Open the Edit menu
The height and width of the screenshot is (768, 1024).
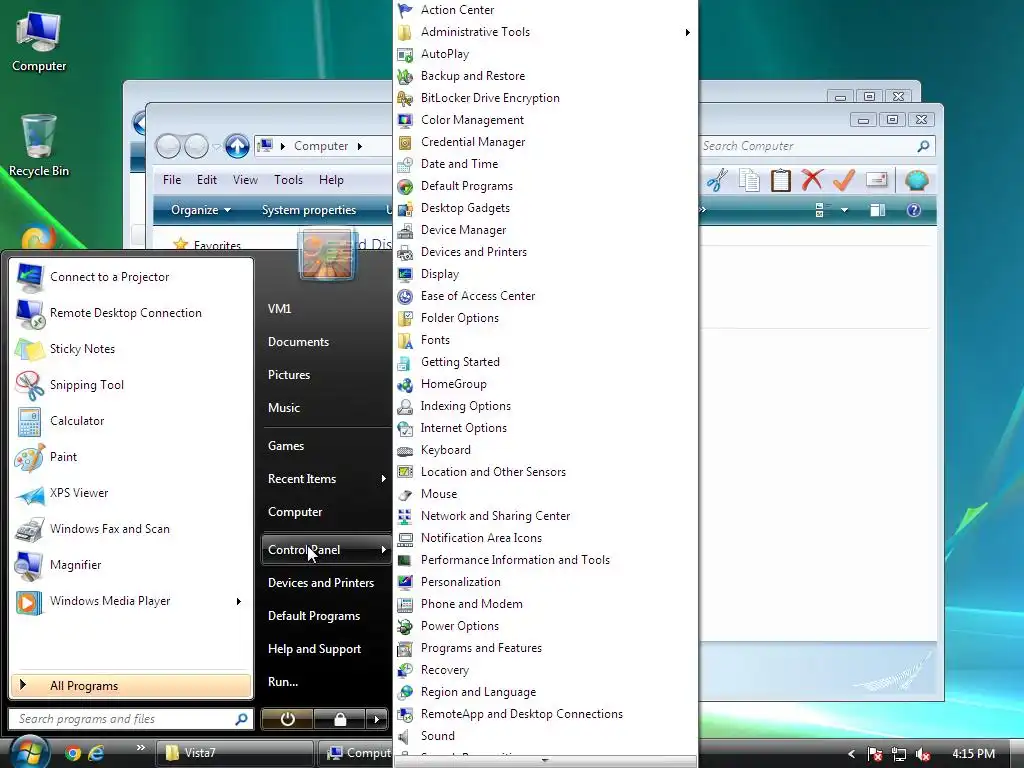point(206,180)
